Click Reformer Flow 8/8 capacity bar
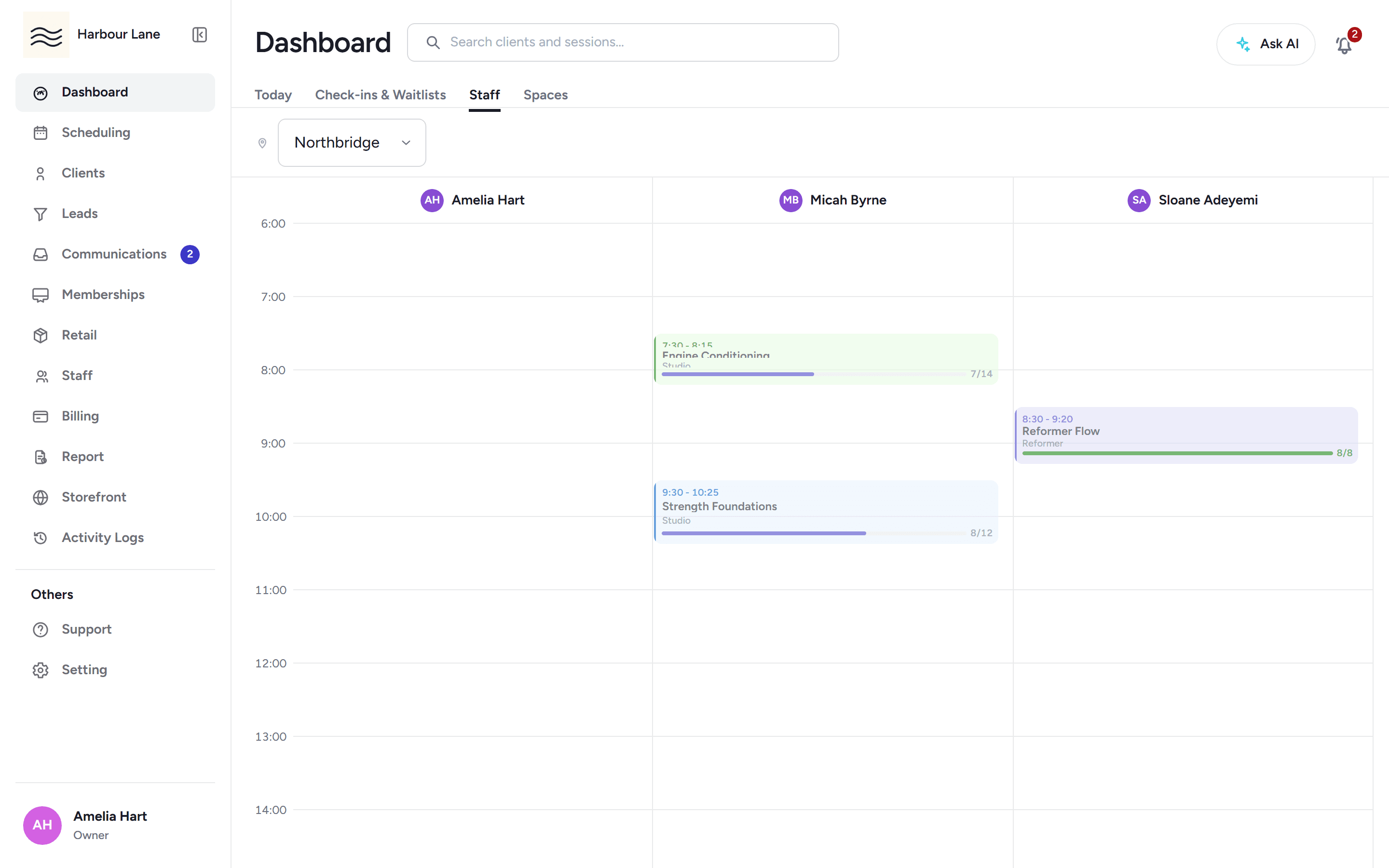1389x868 pixels. pyautogui.click(x=1177, y=453)
